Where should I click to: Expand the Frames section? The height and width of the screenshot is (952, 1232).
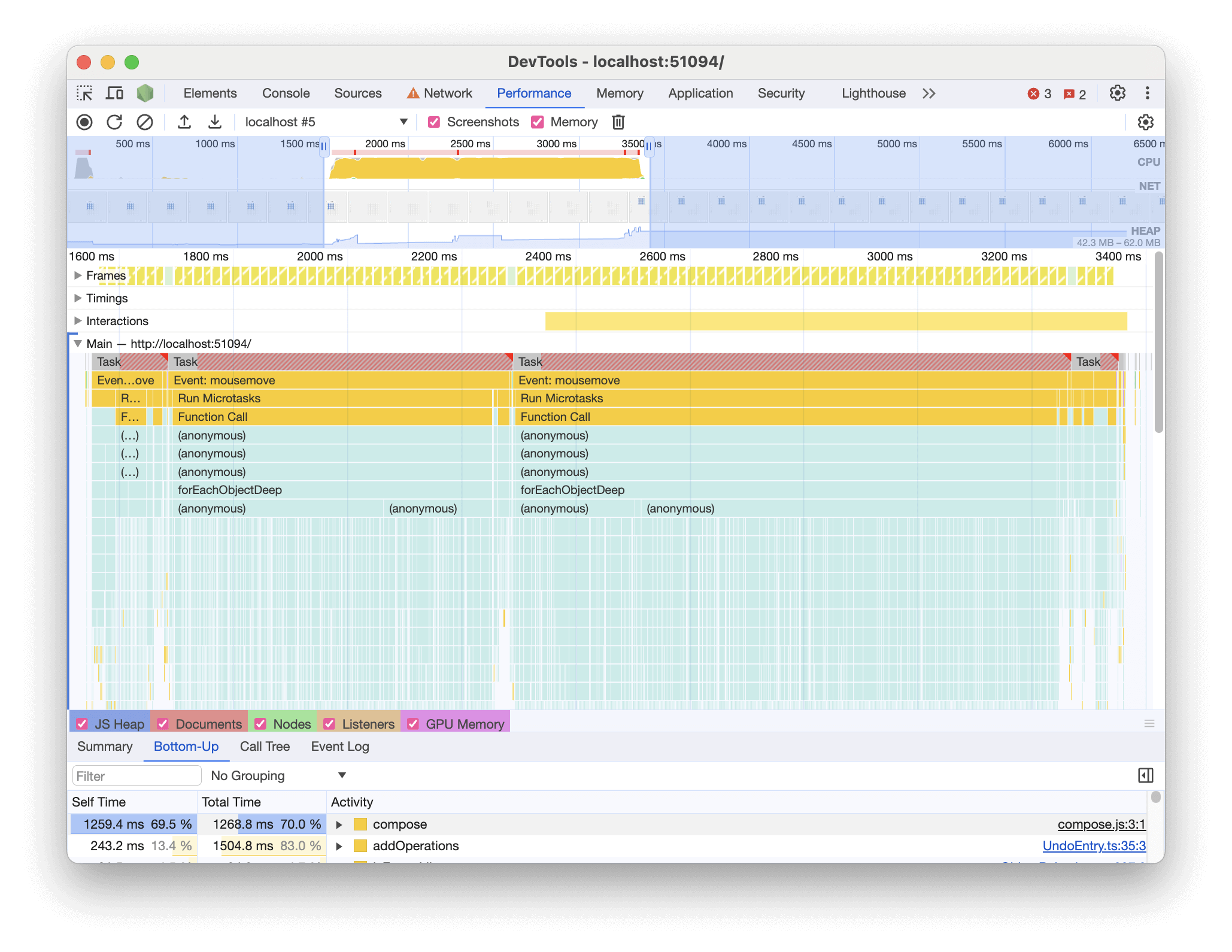tap(80, 274)
